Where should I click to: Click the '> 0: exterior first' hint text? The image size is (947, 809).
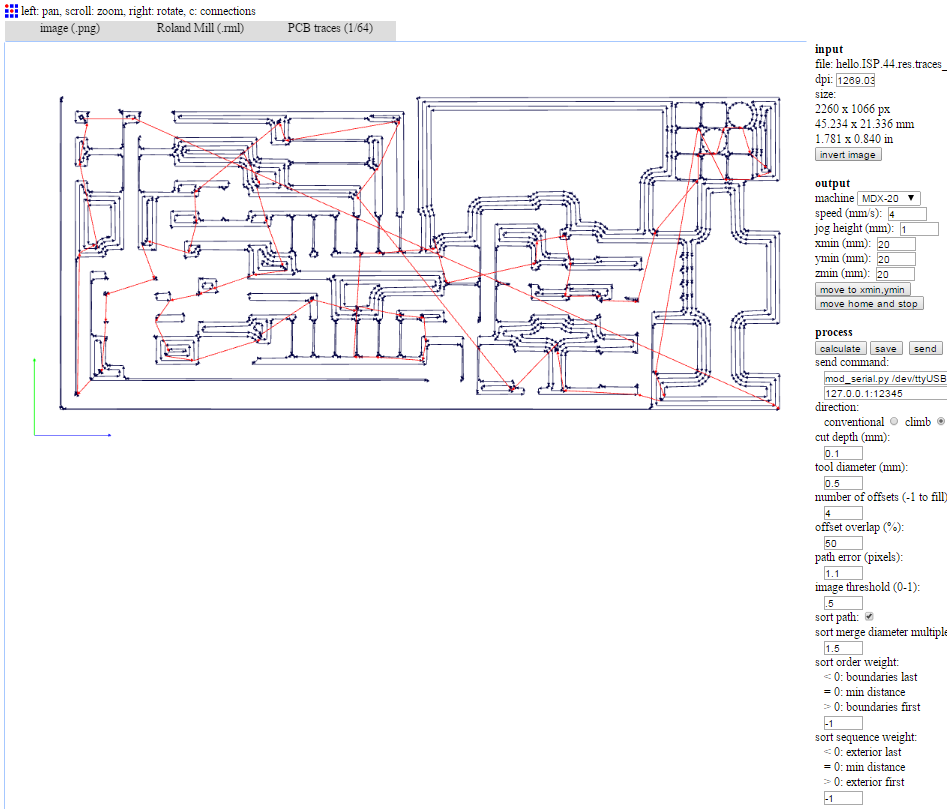[x=864, y=782]
